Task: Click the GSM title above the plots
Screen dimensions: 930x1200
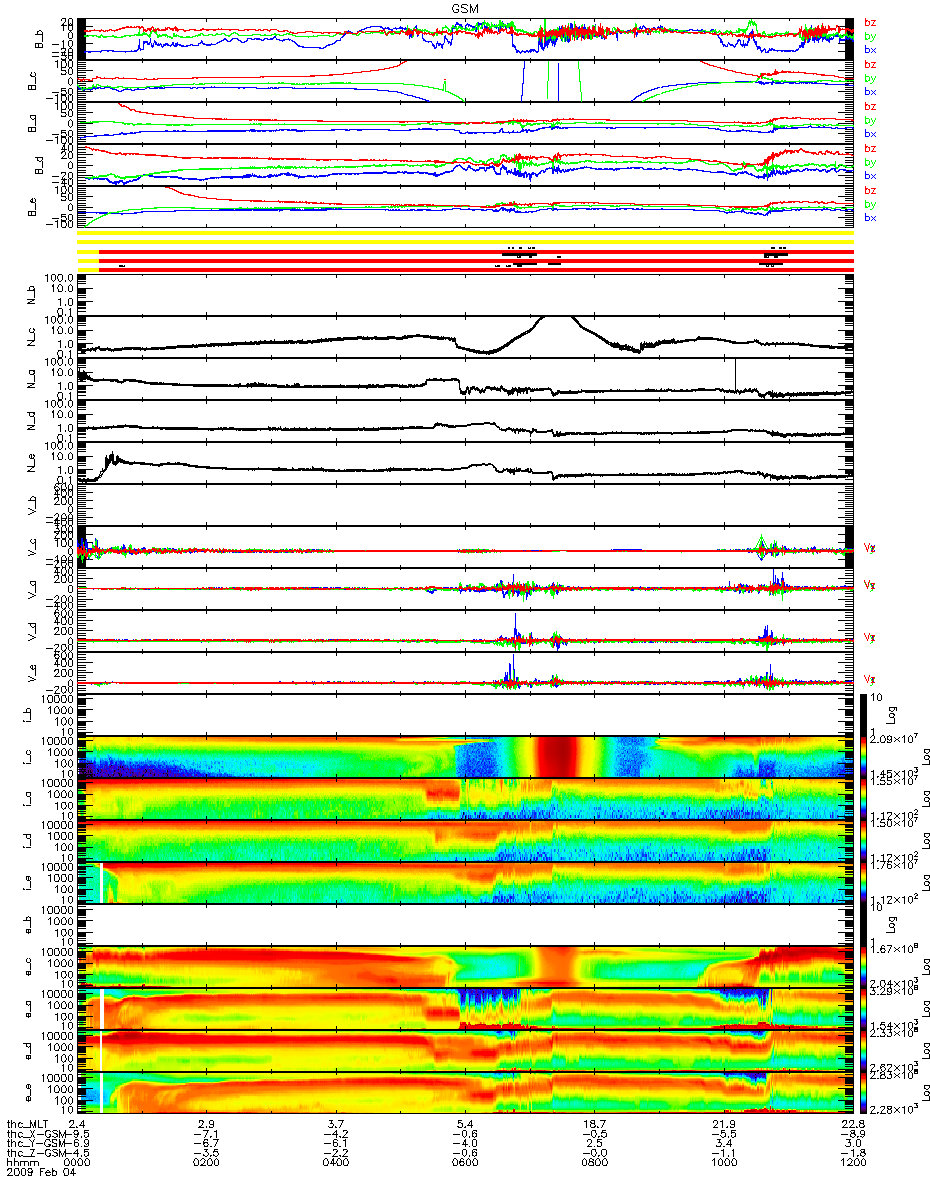Action: (465, 7)
